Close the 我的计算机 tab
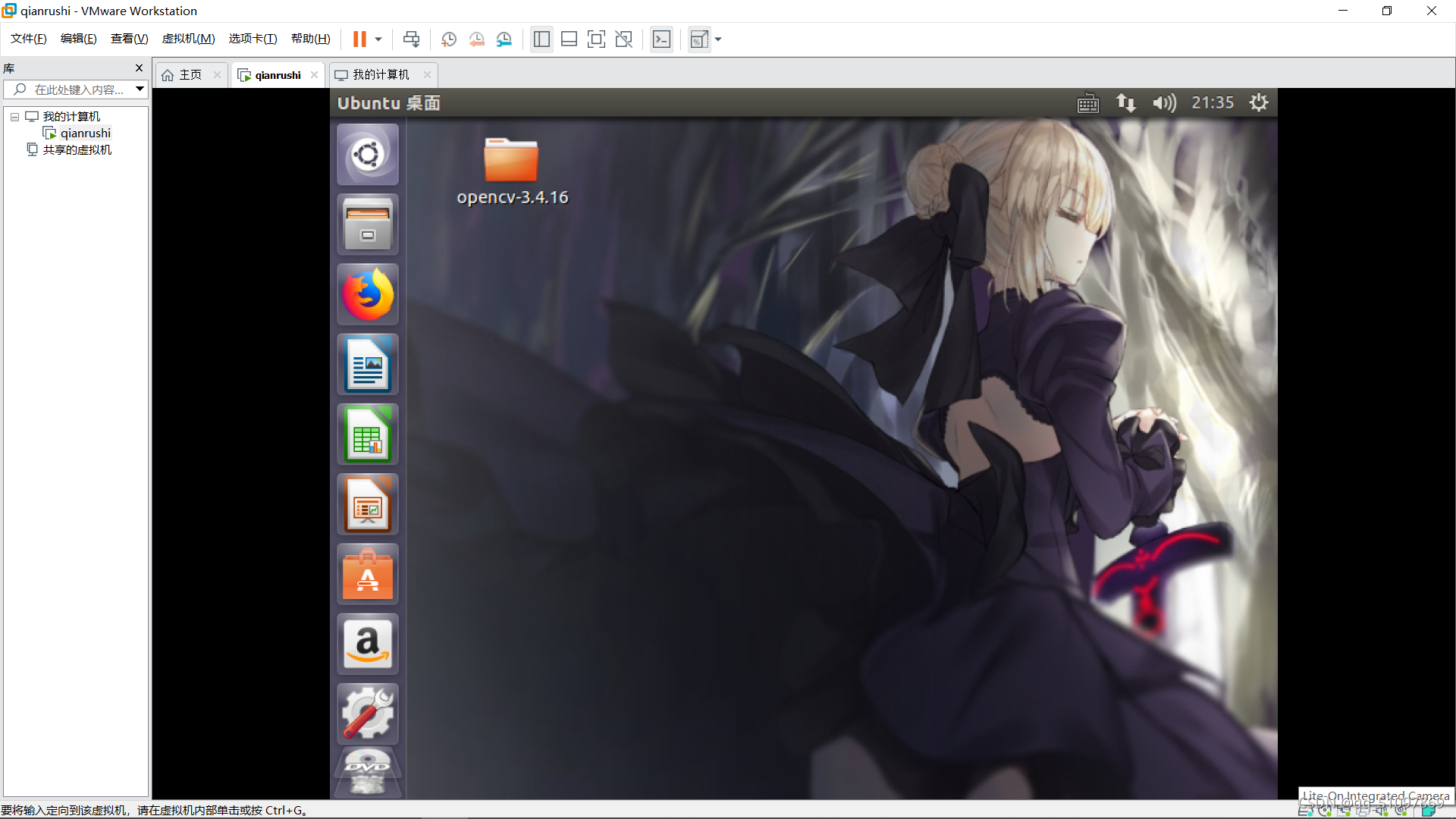The height and width of the screenshot is (819, 1456). tap(427, 74)
